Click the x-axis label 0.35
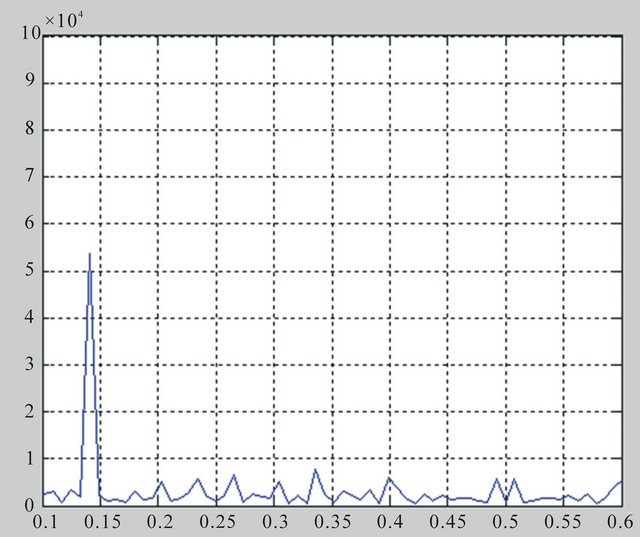Viewport: 640px width, 537px height. [333, 522]
